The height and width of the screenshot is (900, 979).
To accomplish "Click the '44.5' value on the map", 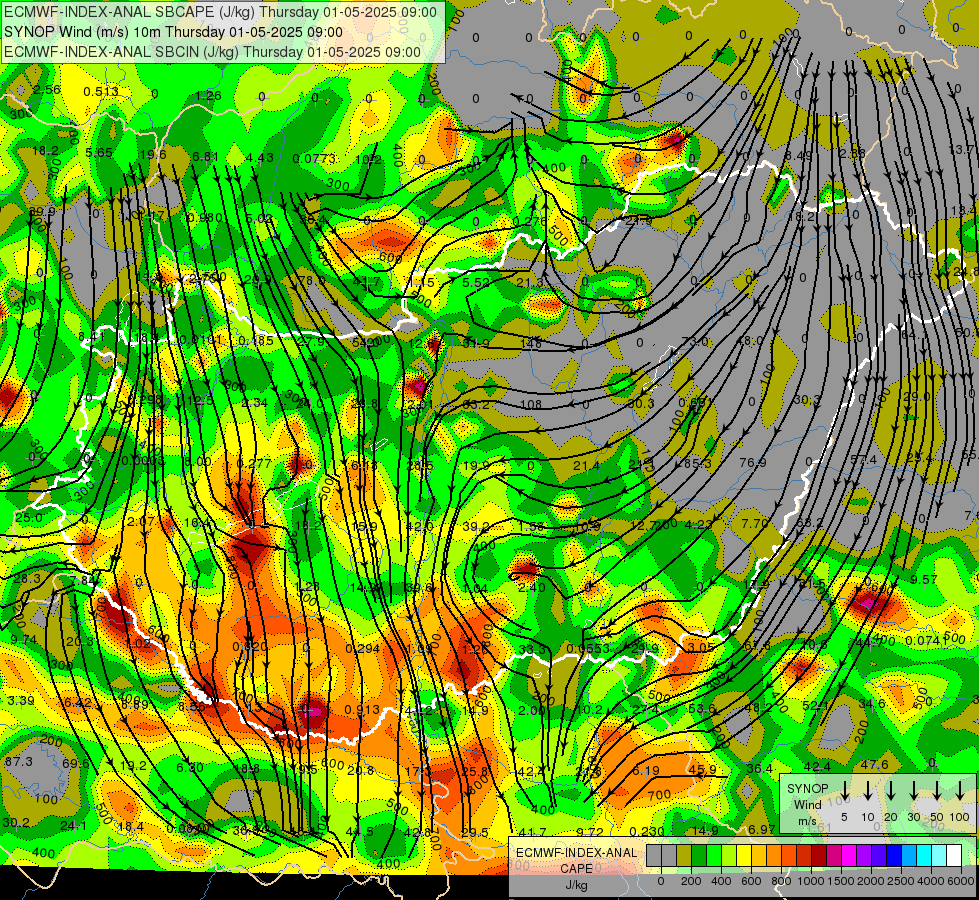I will (360, 831).
